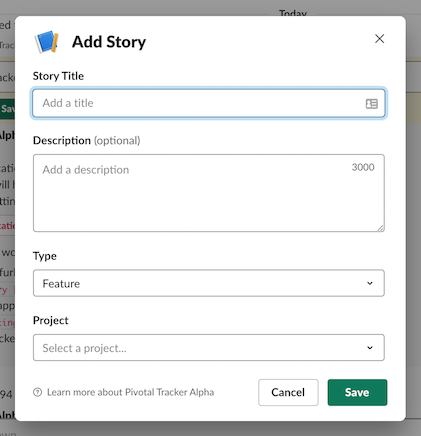The image size is (421, 436).
Task: Save the new story
Action: (x=357, y=392)
